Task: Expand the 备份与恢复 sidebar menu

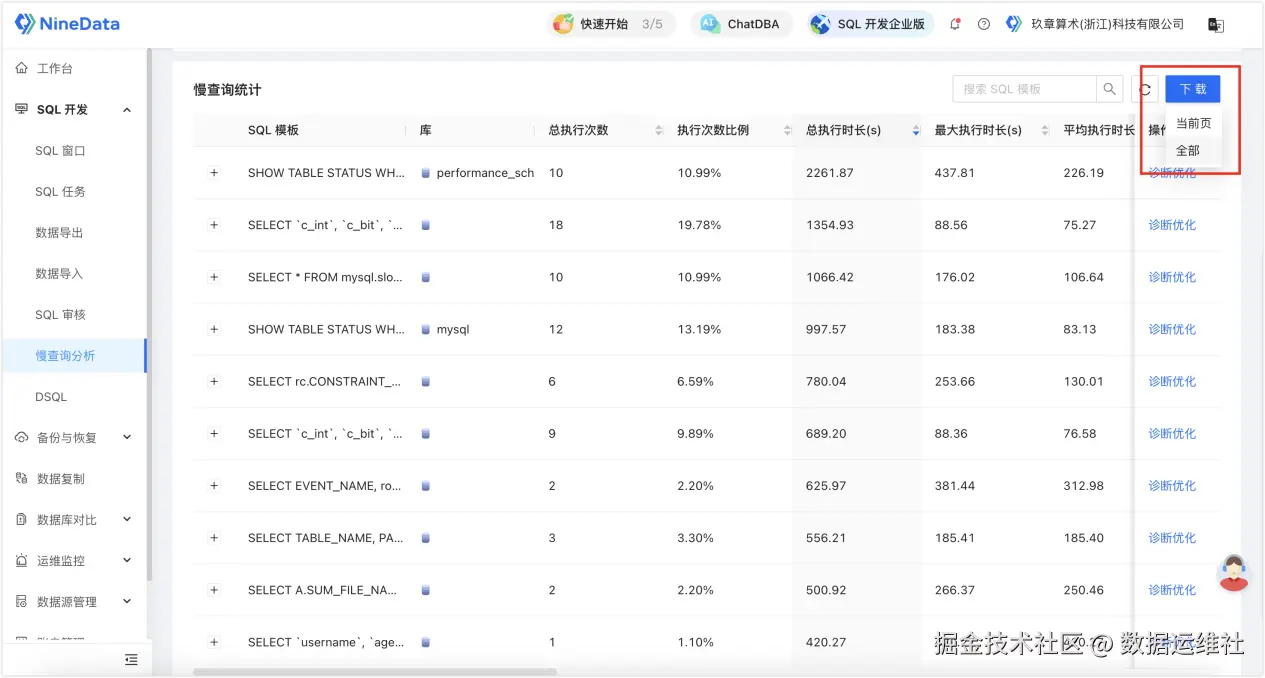Action: click(x=127, y=438)
